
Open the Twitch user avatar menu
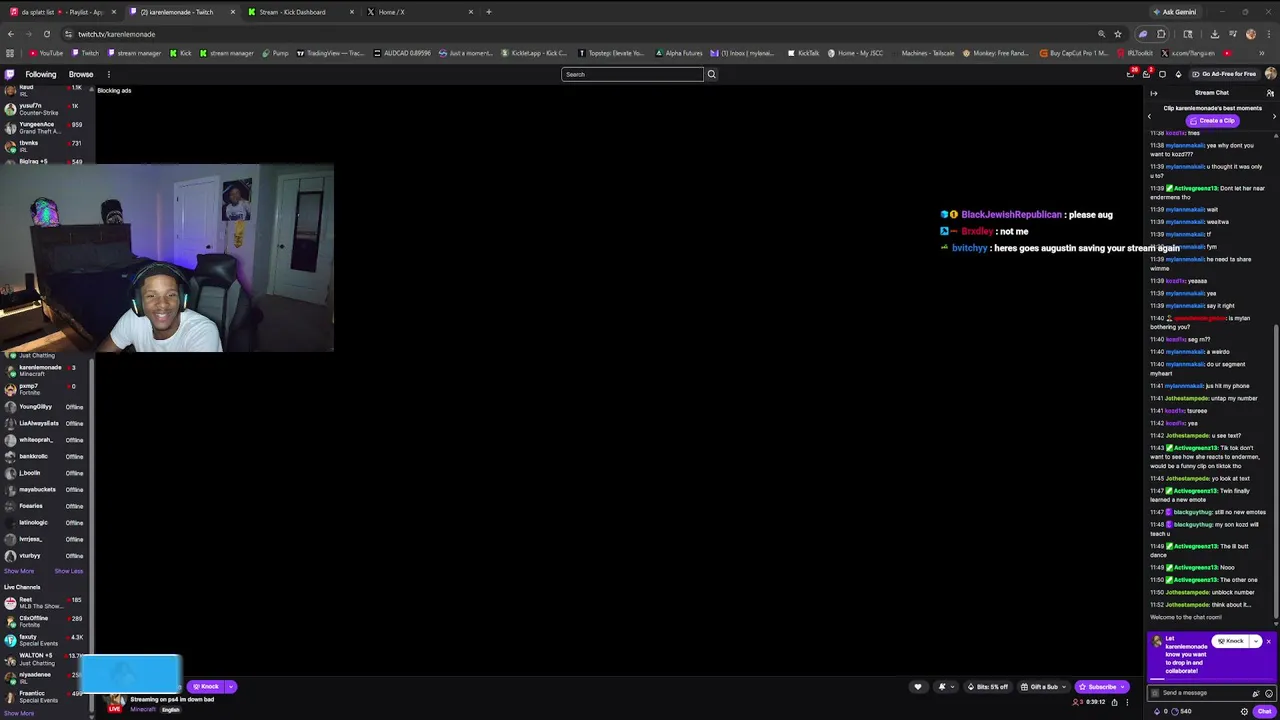pos(1270,74)
